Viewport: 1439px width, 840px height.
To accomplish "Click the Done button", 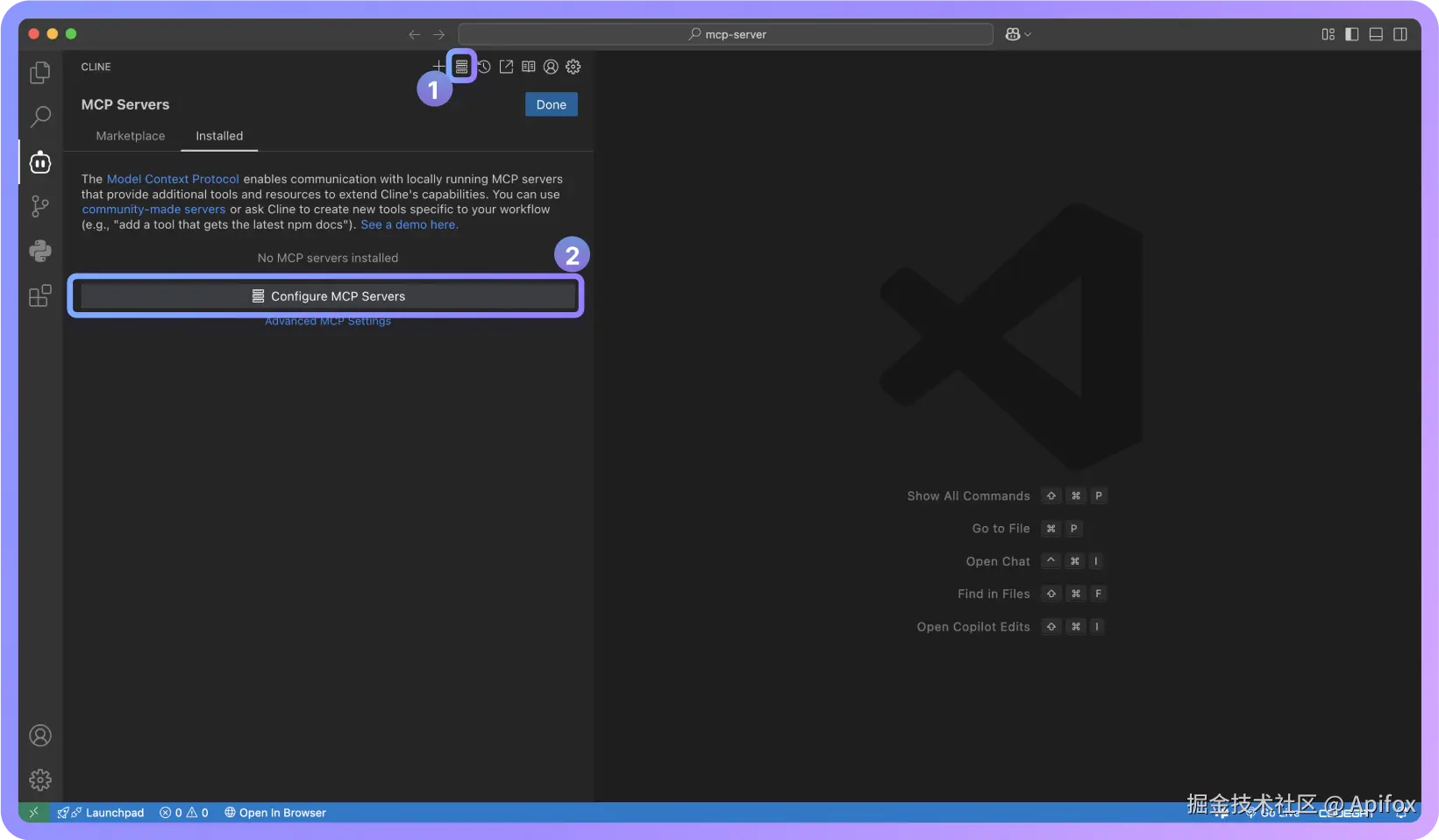I will click(552, 104).
